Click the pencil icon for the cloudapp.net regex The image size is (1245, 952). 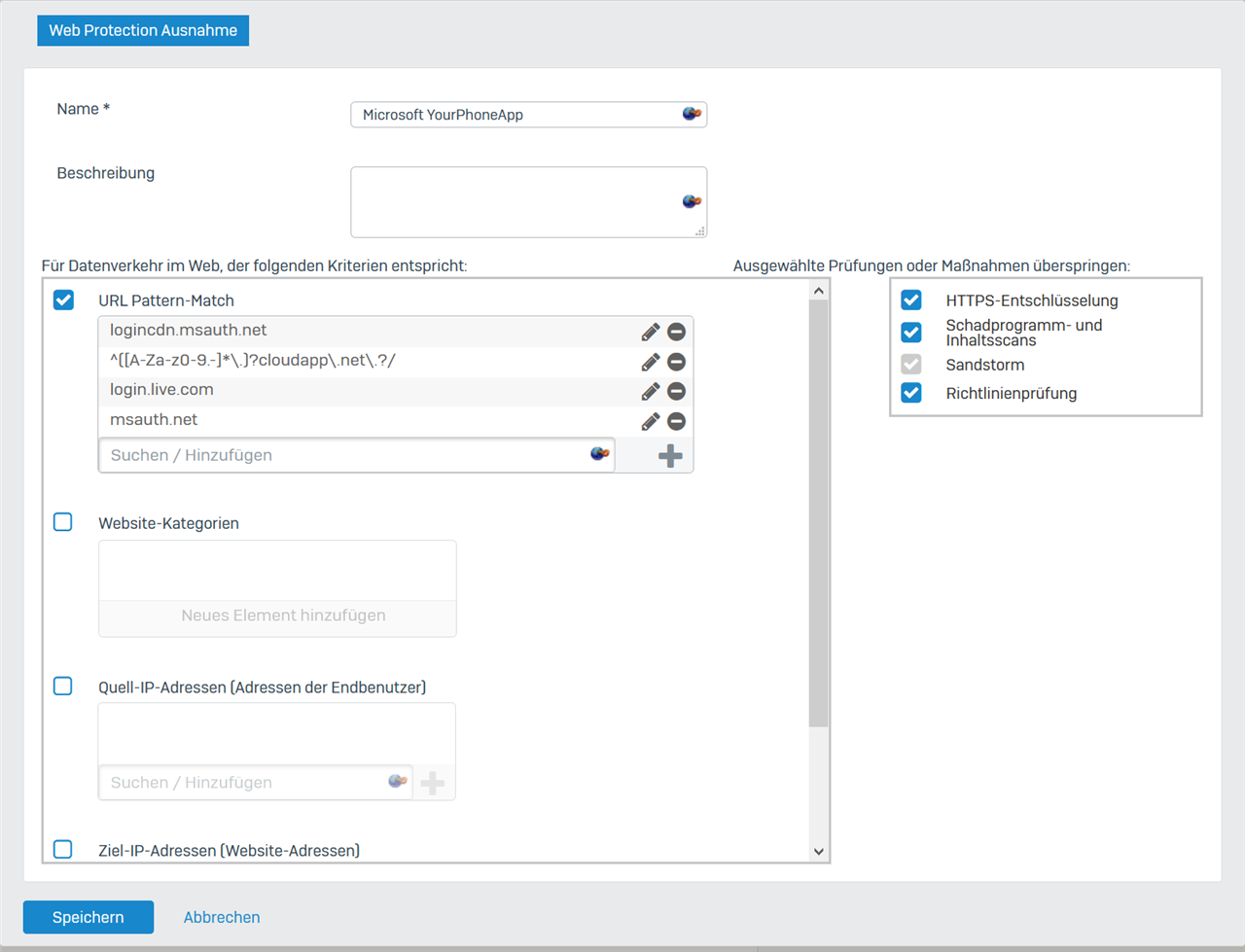click(650, 363)
